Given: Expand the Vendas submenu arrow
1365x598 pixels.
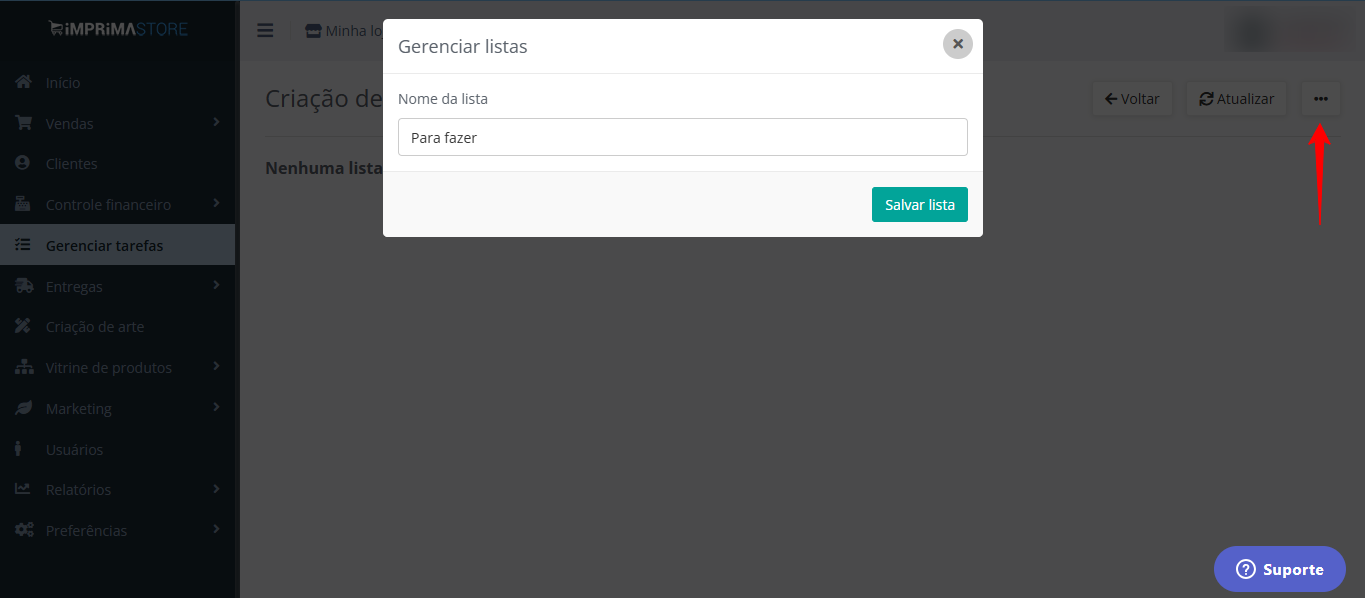Looking at the screenshot, I should pos(217,122).
